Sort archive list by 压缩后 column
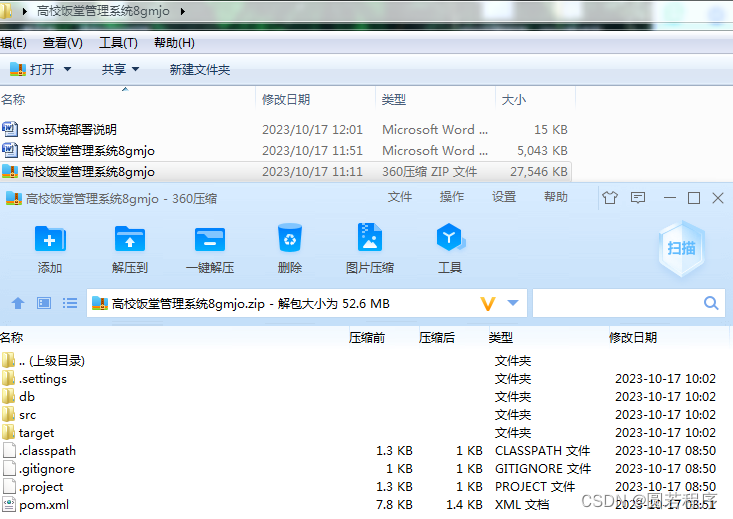The width and height of the screenshot is (733, 519). pos(437,338)
